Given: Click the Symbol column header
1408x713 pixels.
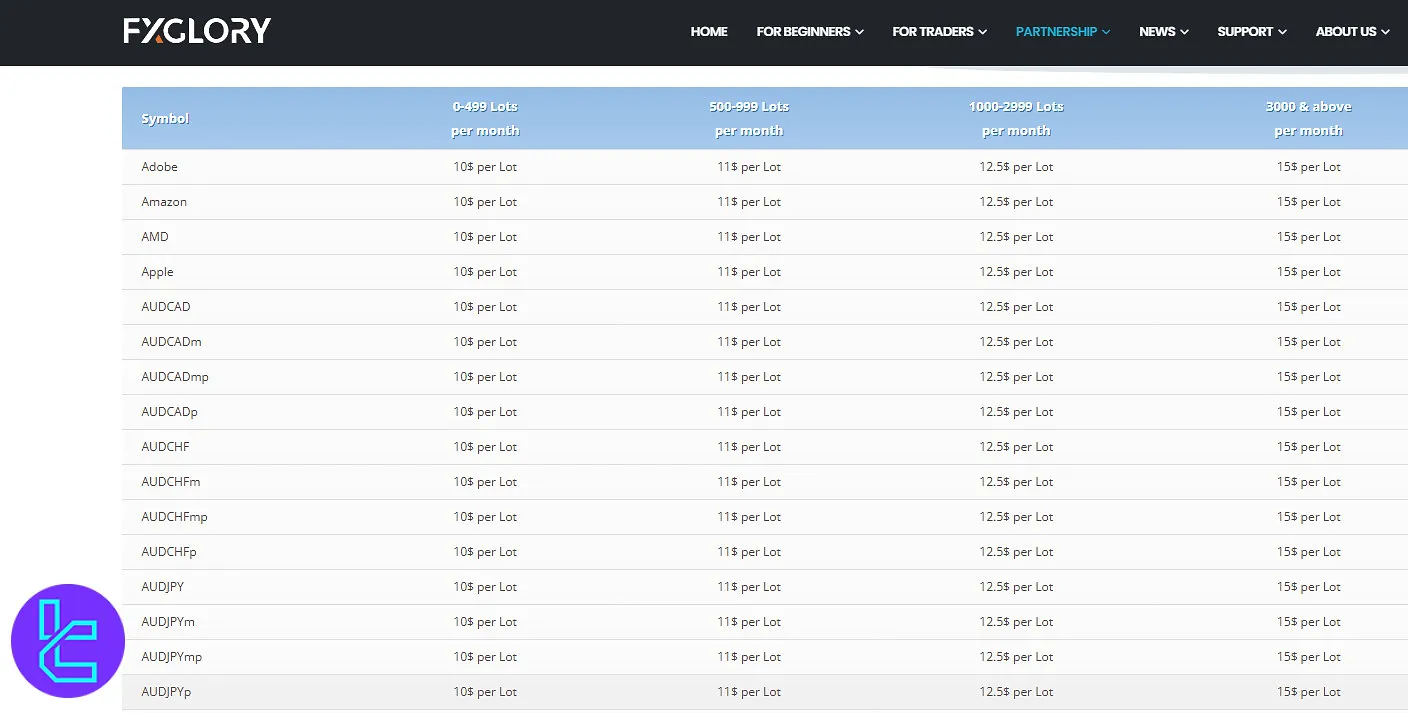Looking at the screenshot, I should tap(165, 119).
